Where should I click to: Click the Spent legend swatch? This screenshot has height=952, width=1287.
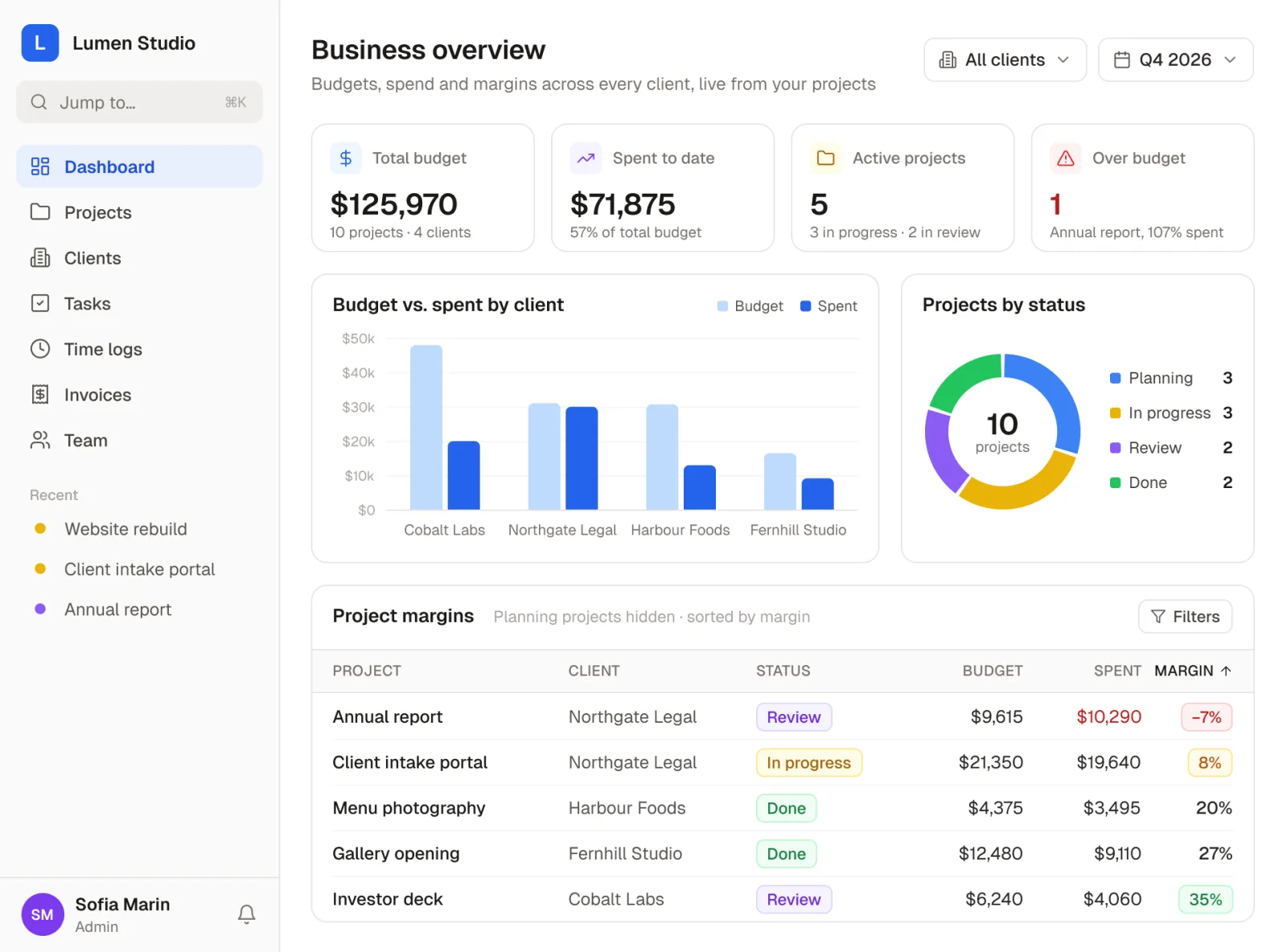coord(806,306)
